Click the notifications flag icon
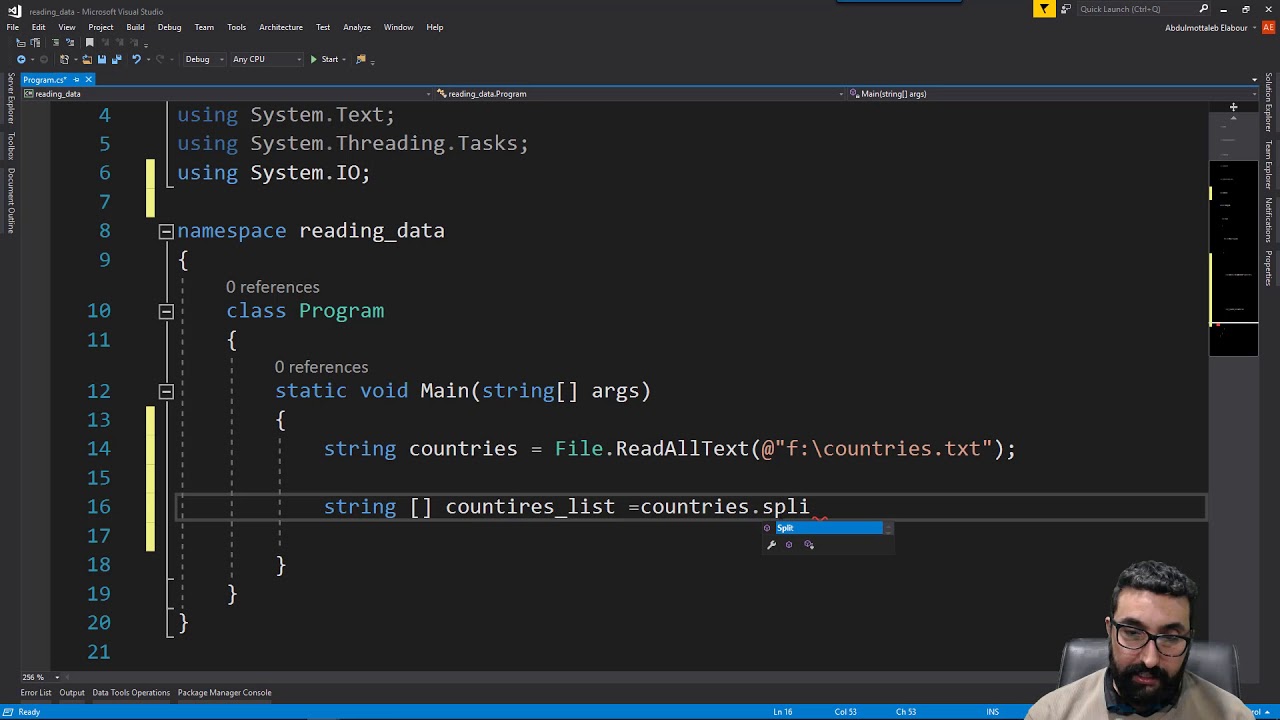The height and width of the screenshot is (720, 1280). point(1044,9)
